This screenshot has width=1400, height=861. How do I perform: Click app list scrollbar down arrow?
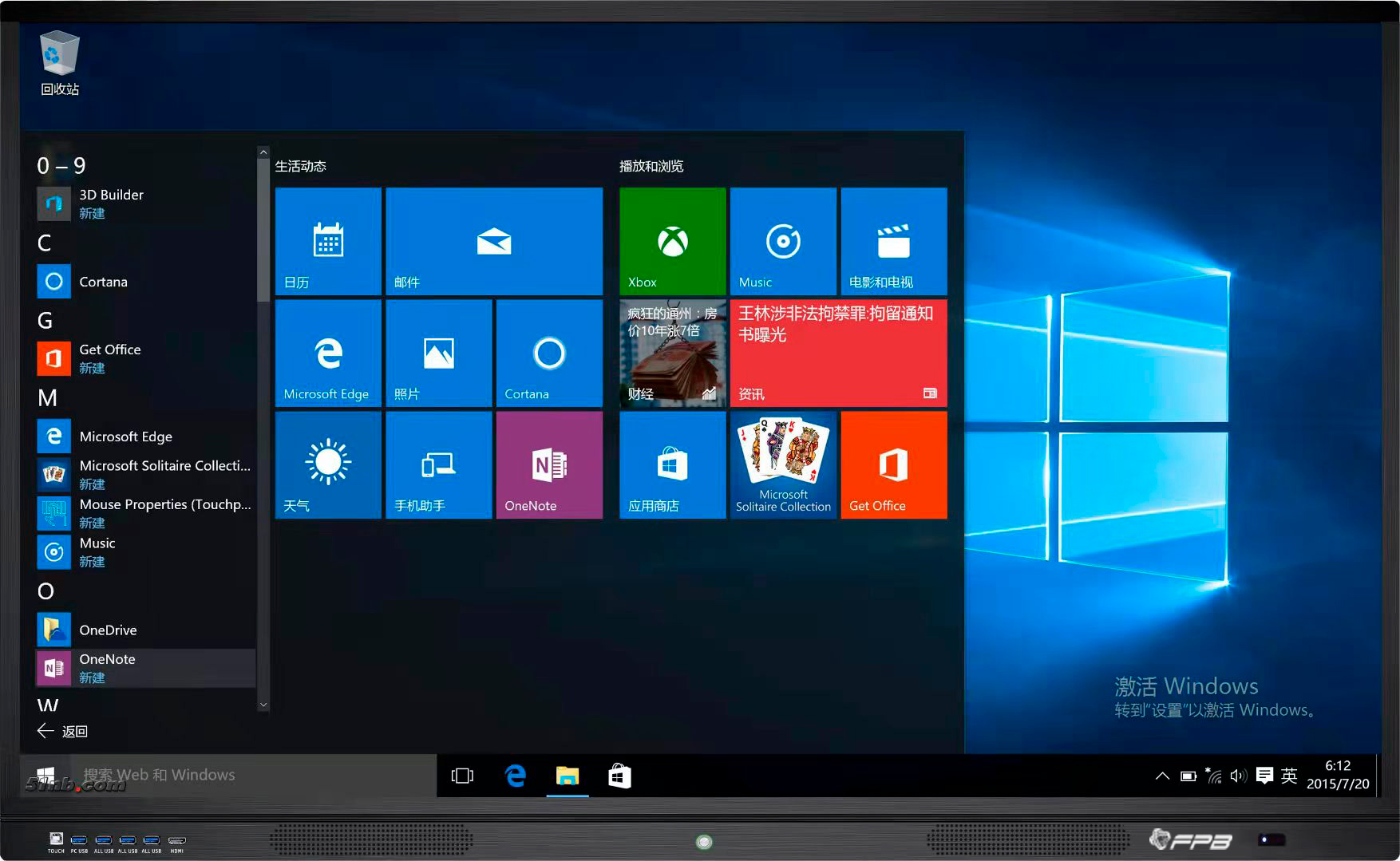[x=263, y=705]
